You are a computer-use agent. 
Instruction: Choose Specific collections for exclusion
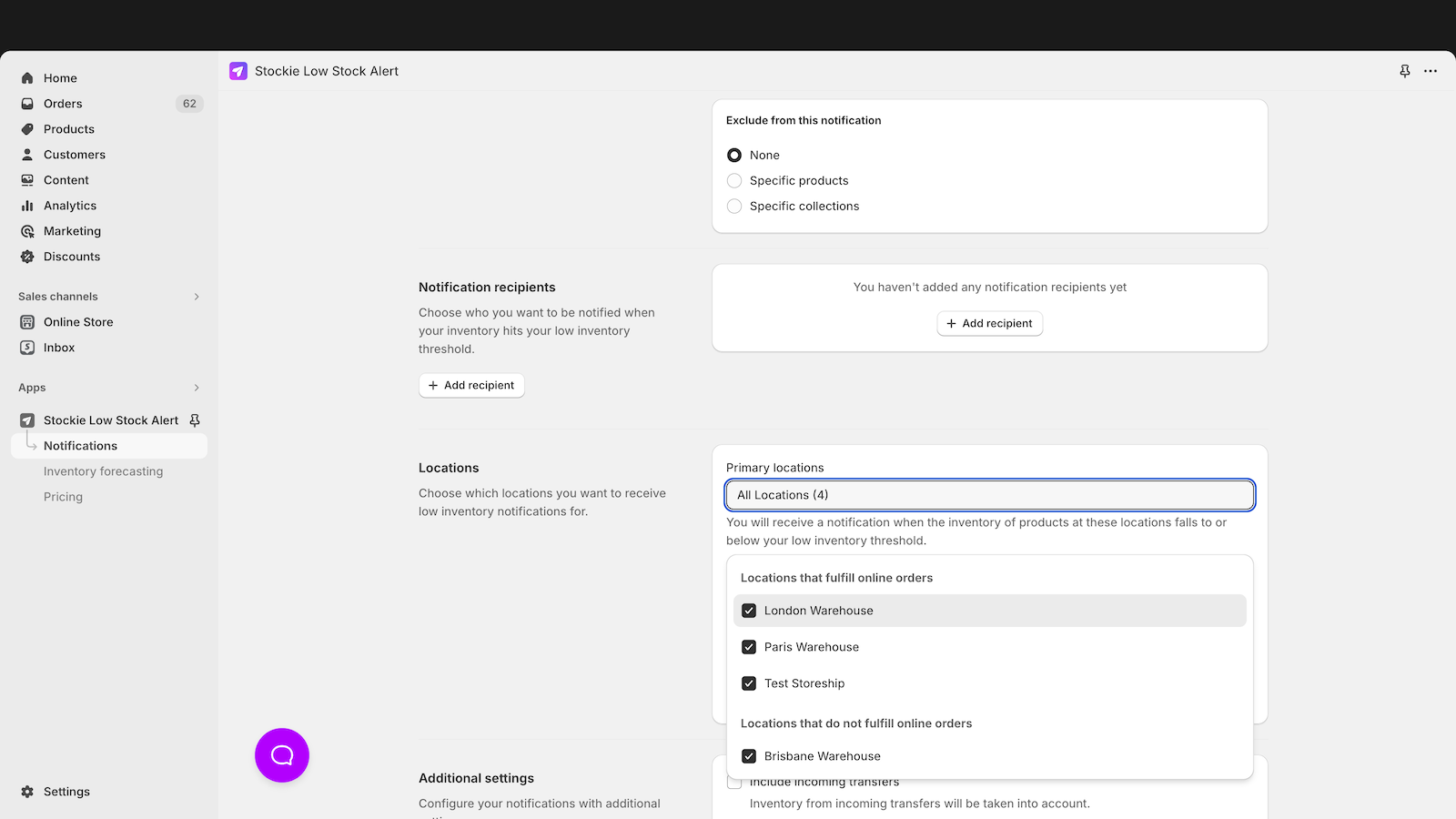coord(734,206)
